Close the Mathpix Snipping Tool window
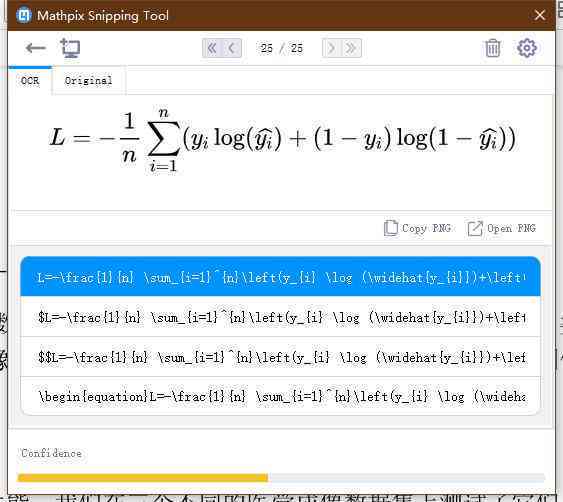 pyautogui.click(x=540, y=15)
